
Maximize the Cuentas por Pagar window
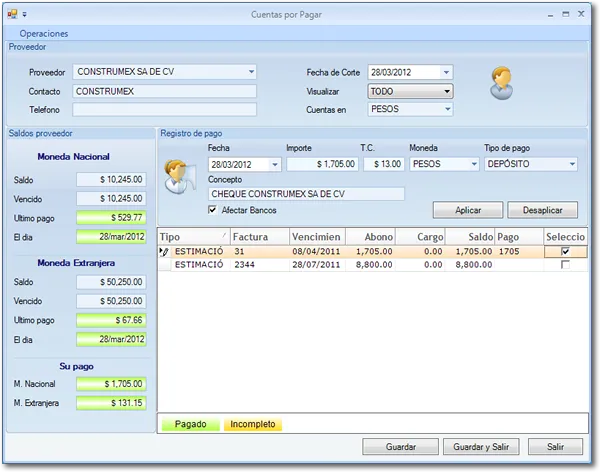point(566,14)
